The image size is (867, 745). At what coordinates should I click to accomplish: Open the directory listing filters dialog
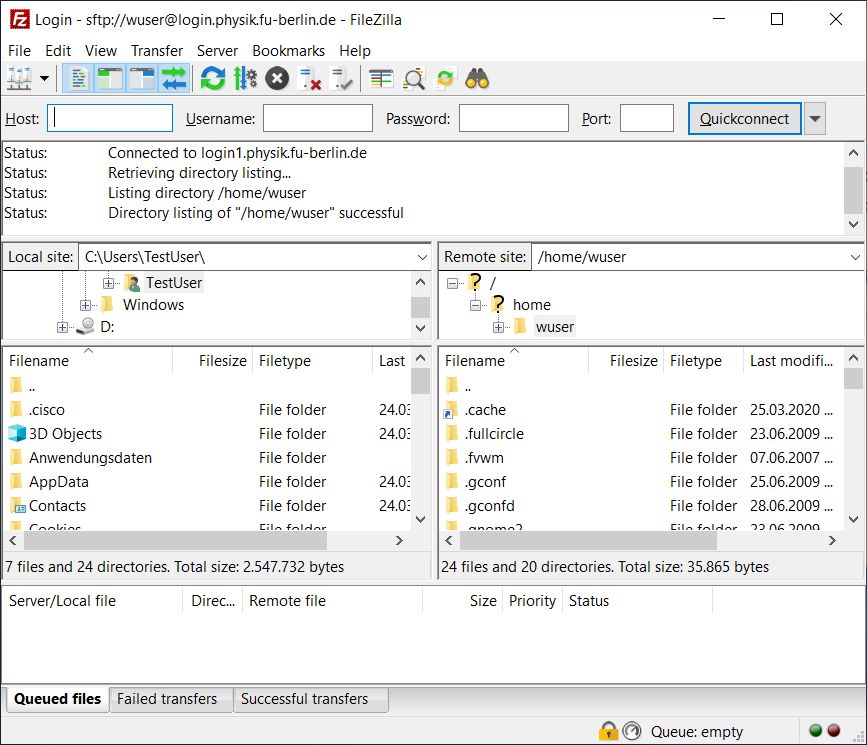[x=381, y=79]
